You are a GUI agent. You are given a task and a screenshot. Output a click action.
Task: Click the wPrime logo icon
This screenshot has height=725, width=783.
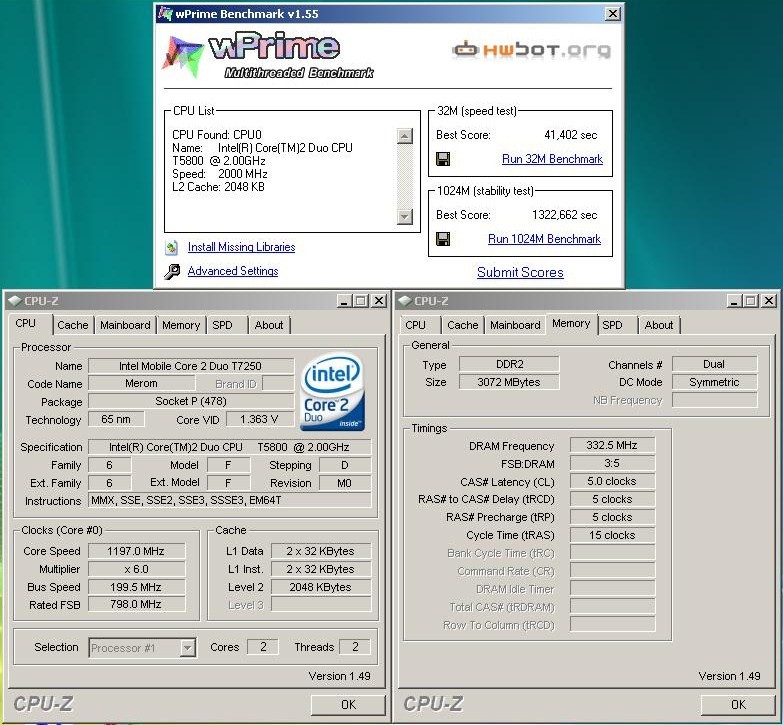point(182,56)
